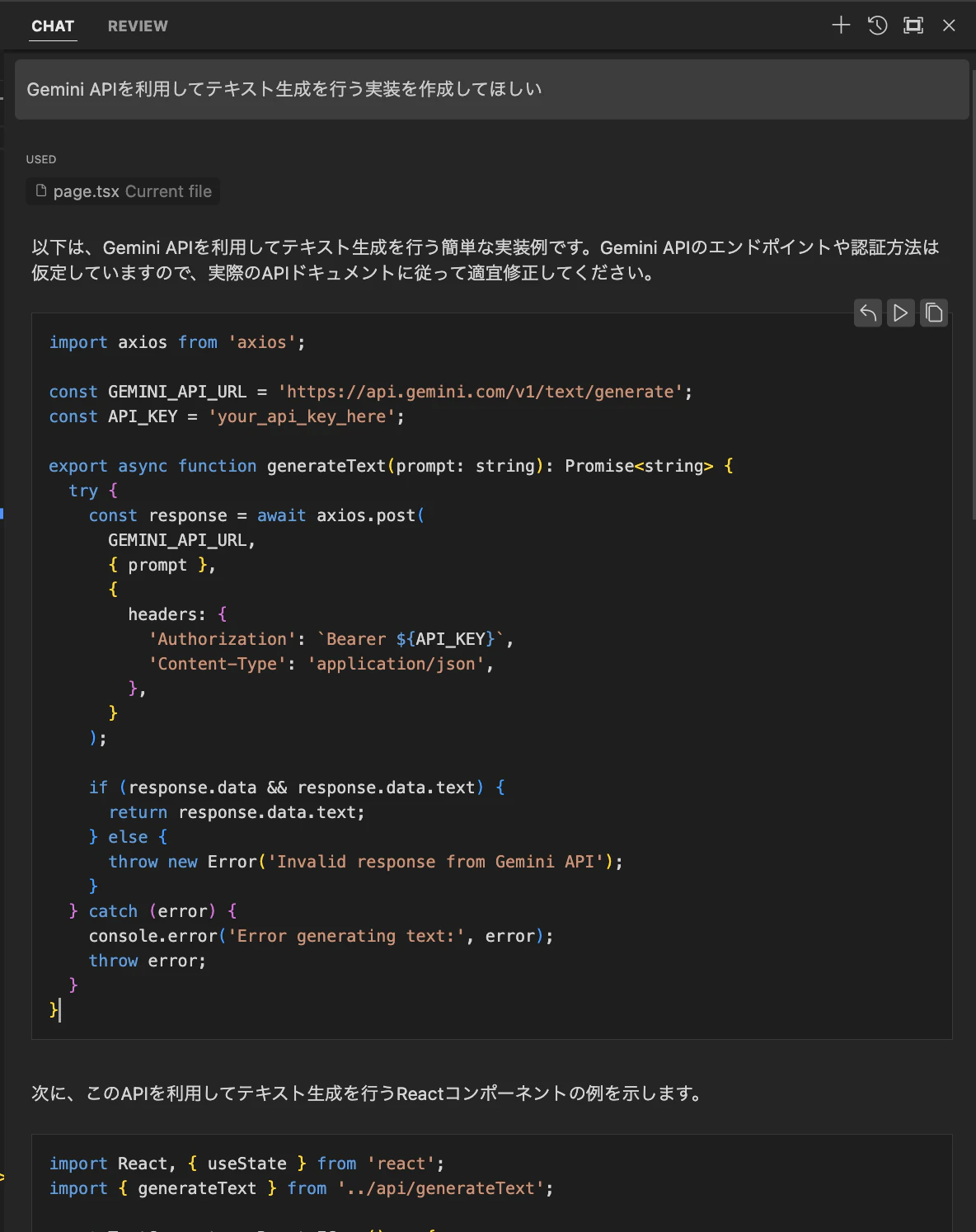The width and height of the screenshot is (976, 1232).
Task: Click the file icon beside page.tsx
Action: pos(41,190)
